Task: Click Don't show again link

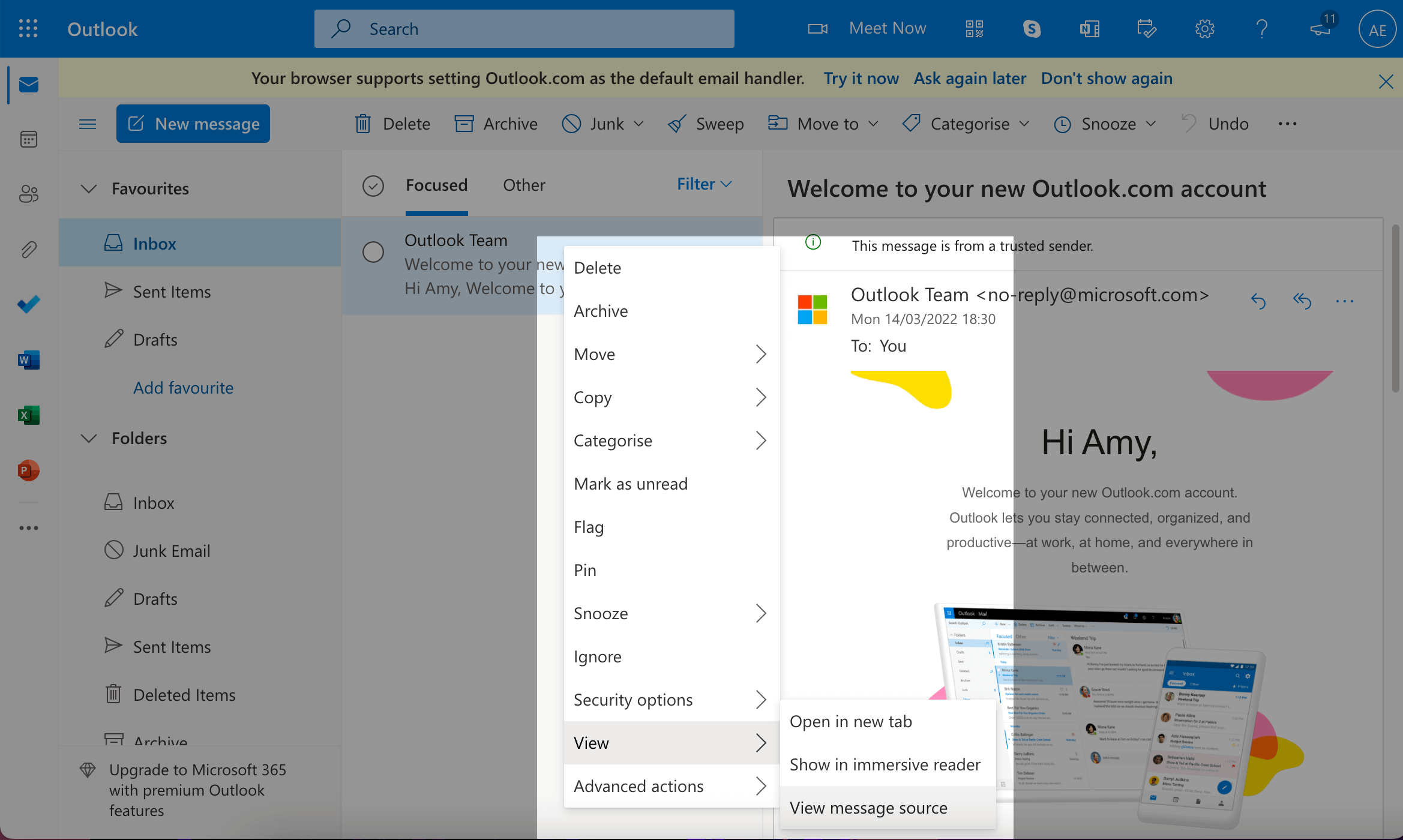Action: click(1107, 78)
